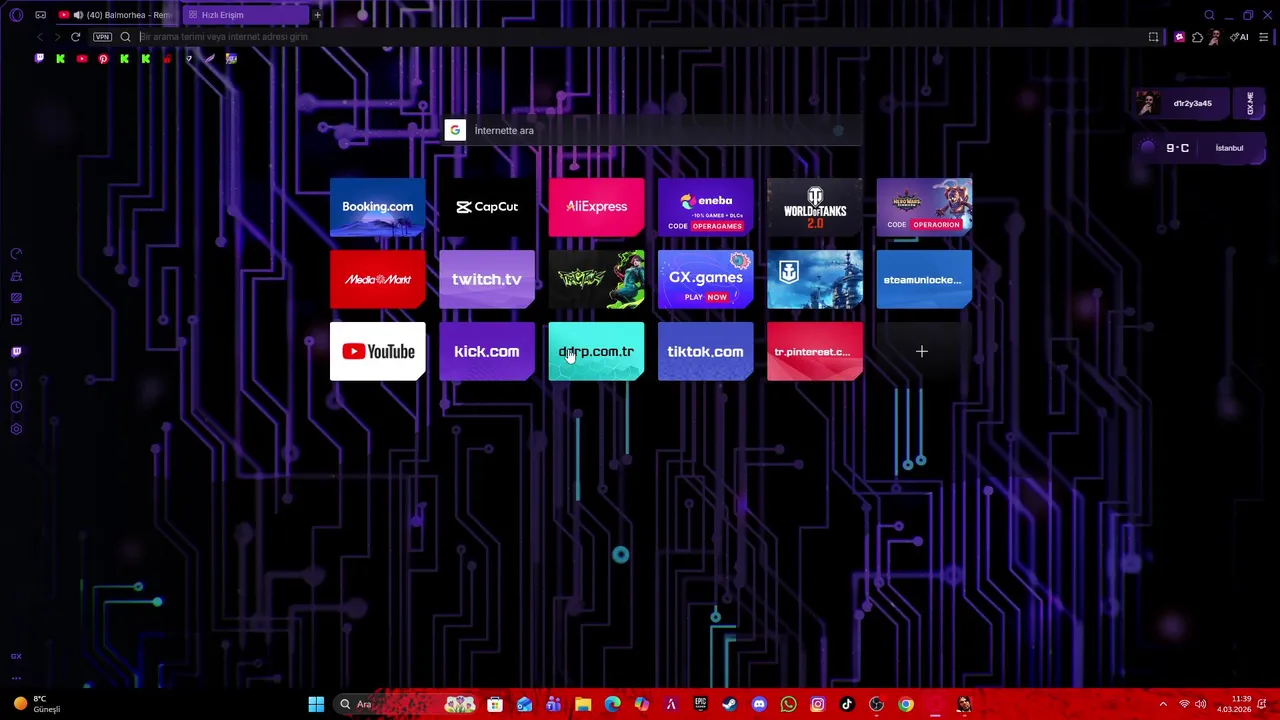The width and height of the screenshot is (1280, 720).
Task: Launch Steam from taskbar
Action: (x=730, y=705)
